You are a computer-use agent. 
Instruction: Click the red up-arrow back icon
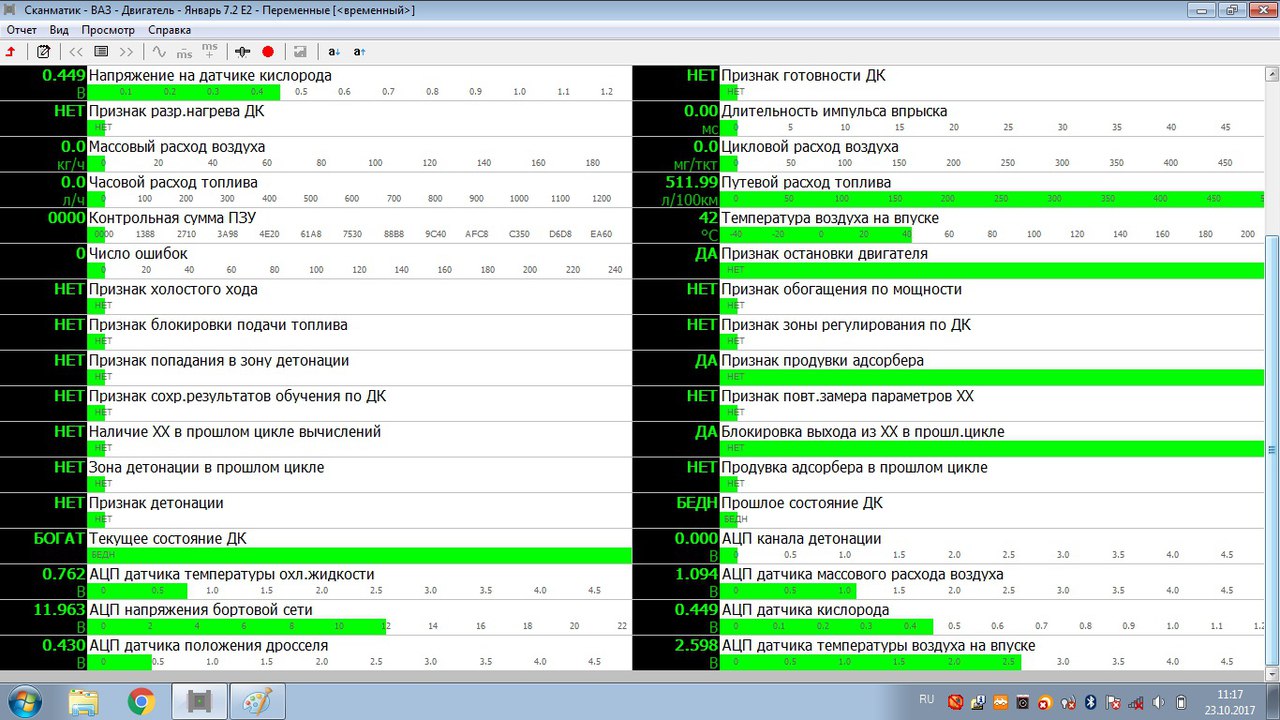tap(11, 51)
